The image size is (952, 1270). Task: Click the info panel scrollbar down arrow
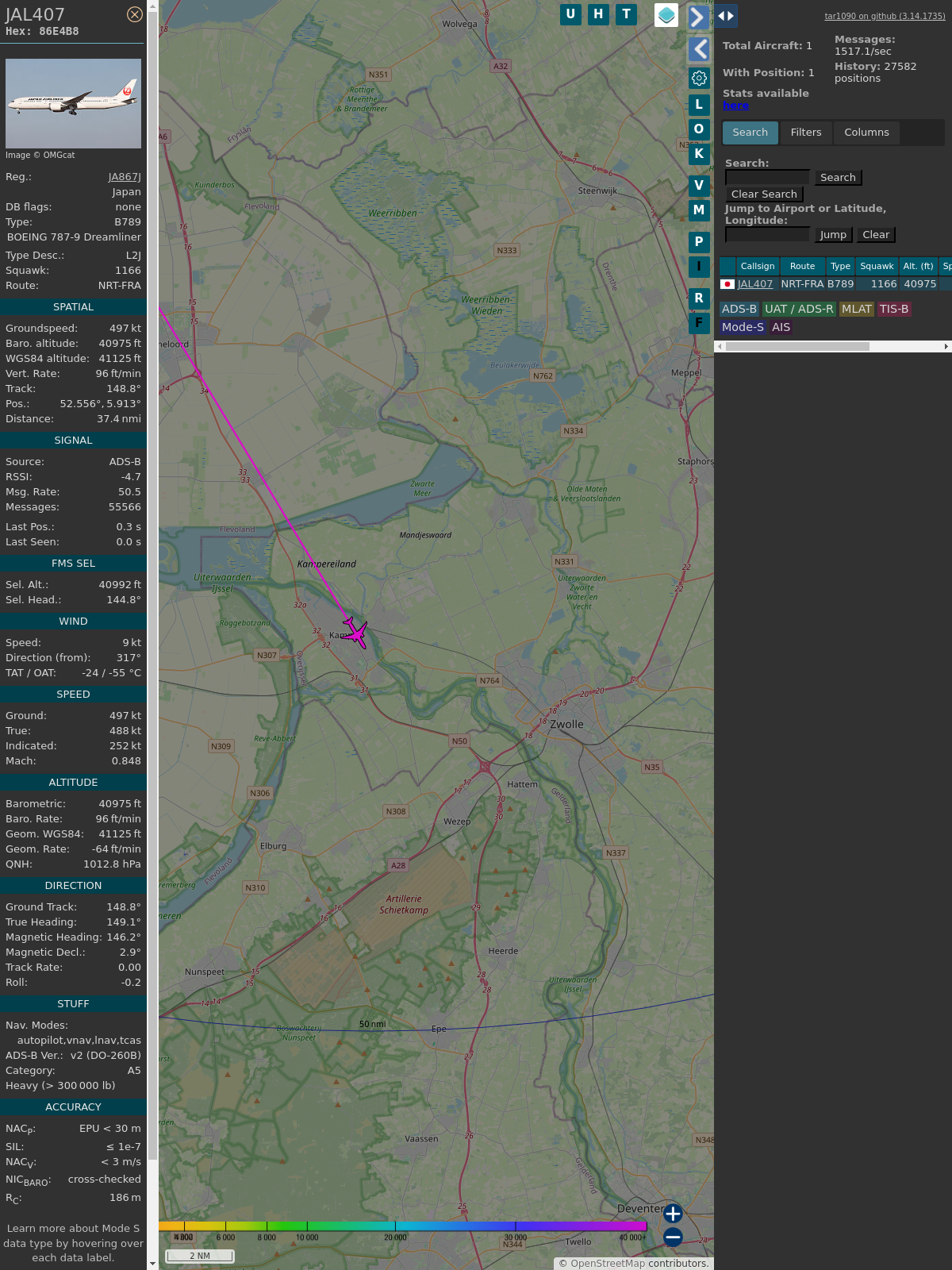point(152,1264)
